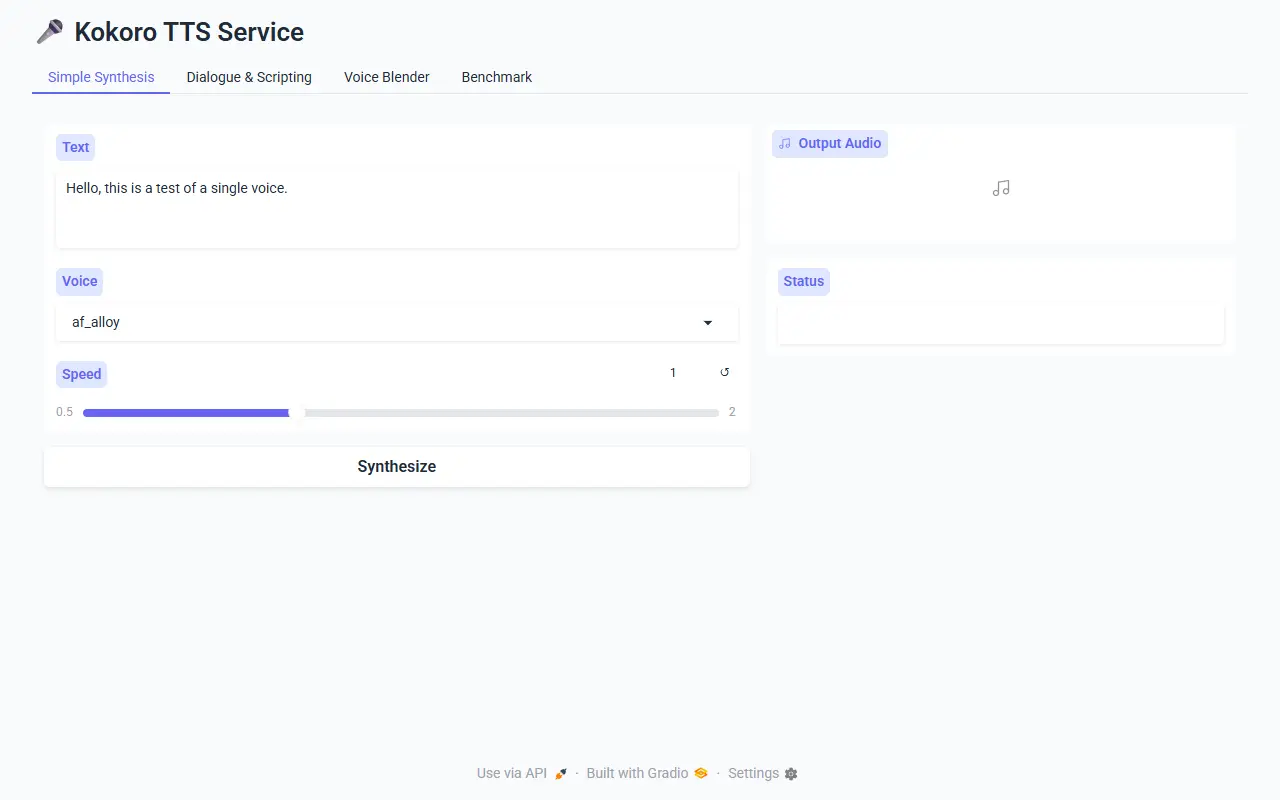Open the Dialogue & Scripting tab
This screenshot has height=800, width=1280.
tap(249, 77)
